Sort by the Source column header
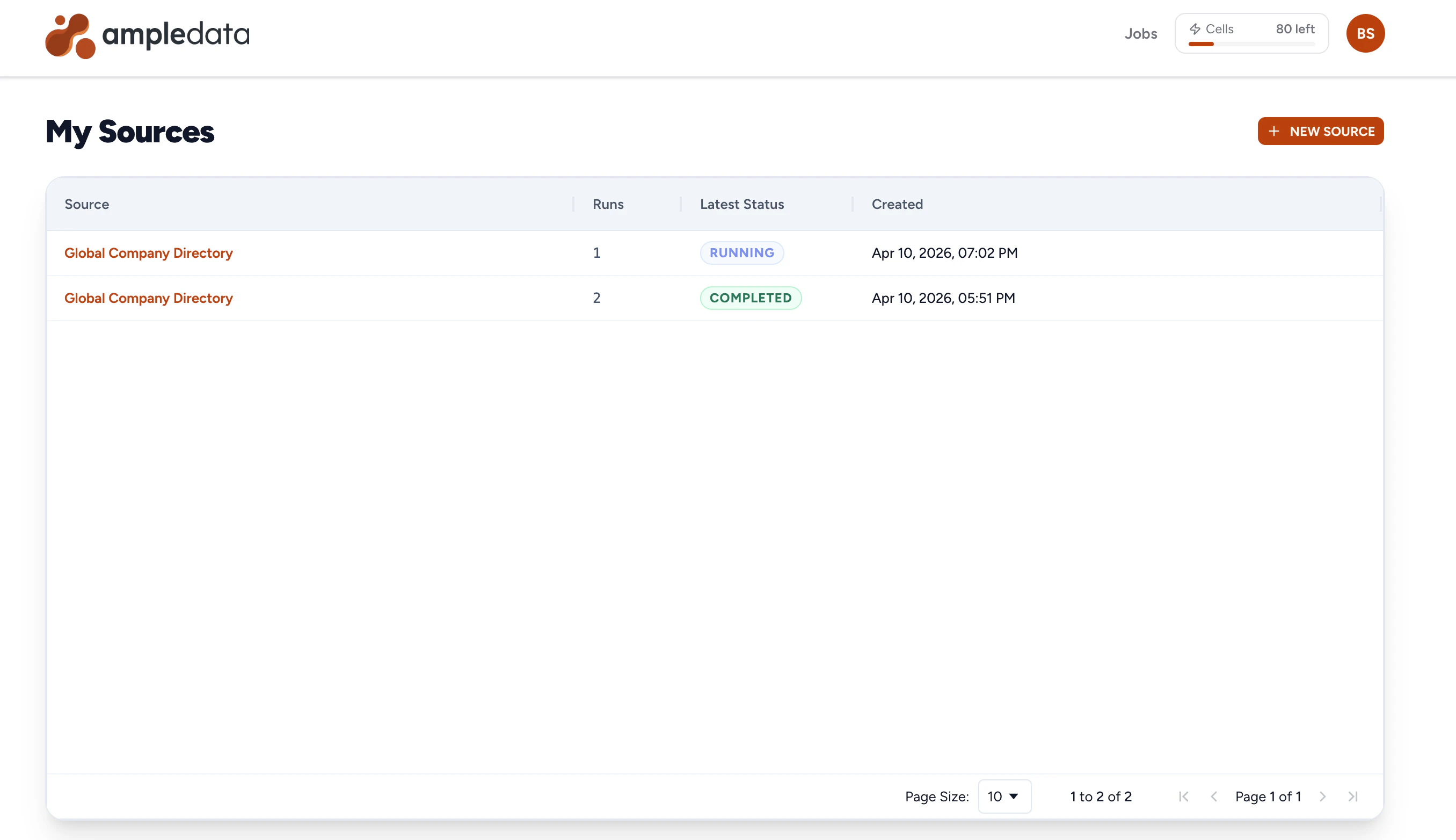 [86, 204]
